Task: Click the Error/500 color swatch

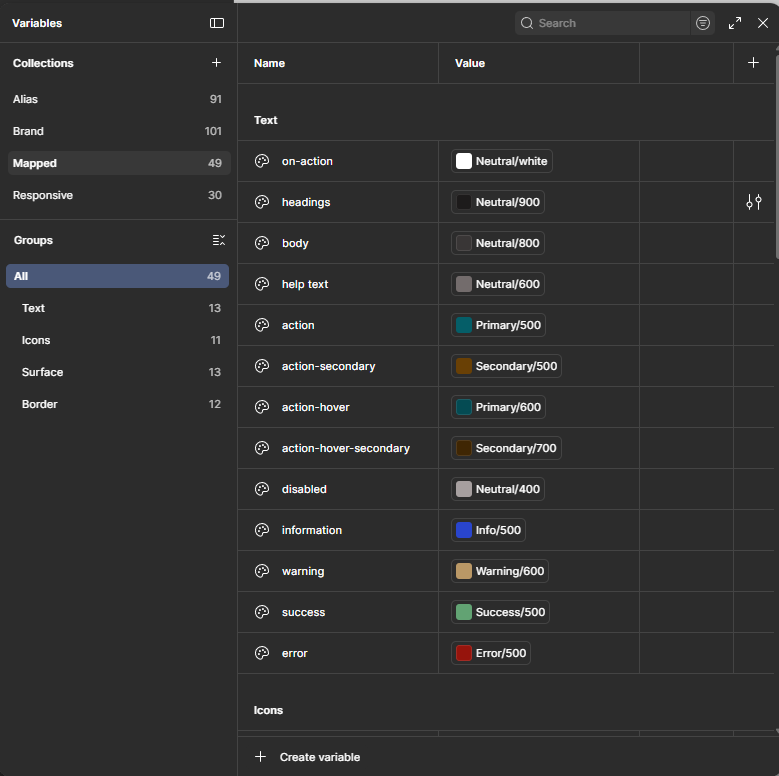Action: pyautogui.click(x=464, y=653)
